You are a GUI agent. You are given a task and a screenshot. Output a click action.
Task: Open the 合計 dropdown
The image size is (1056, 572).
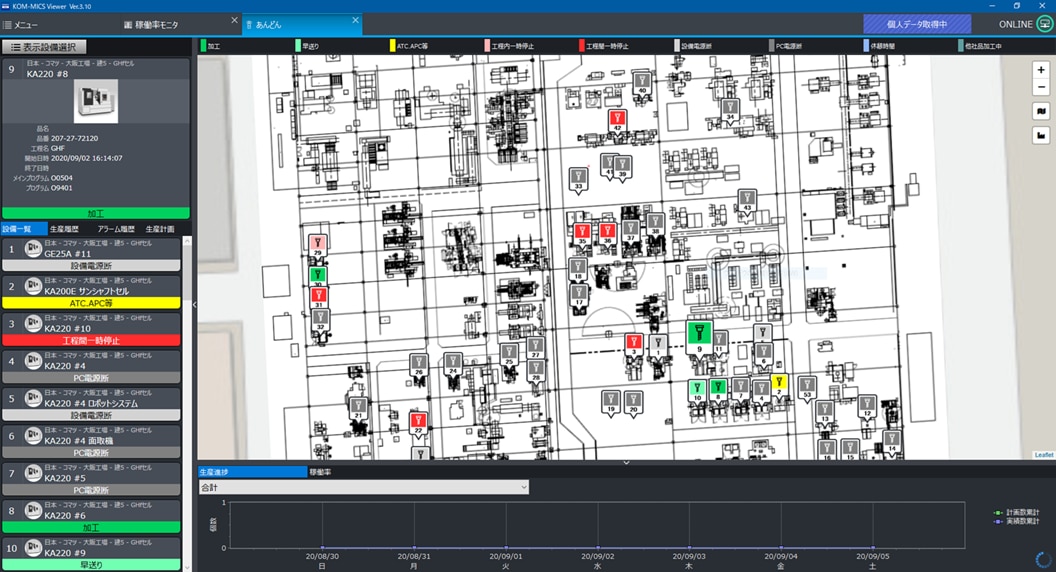(363, 487)
